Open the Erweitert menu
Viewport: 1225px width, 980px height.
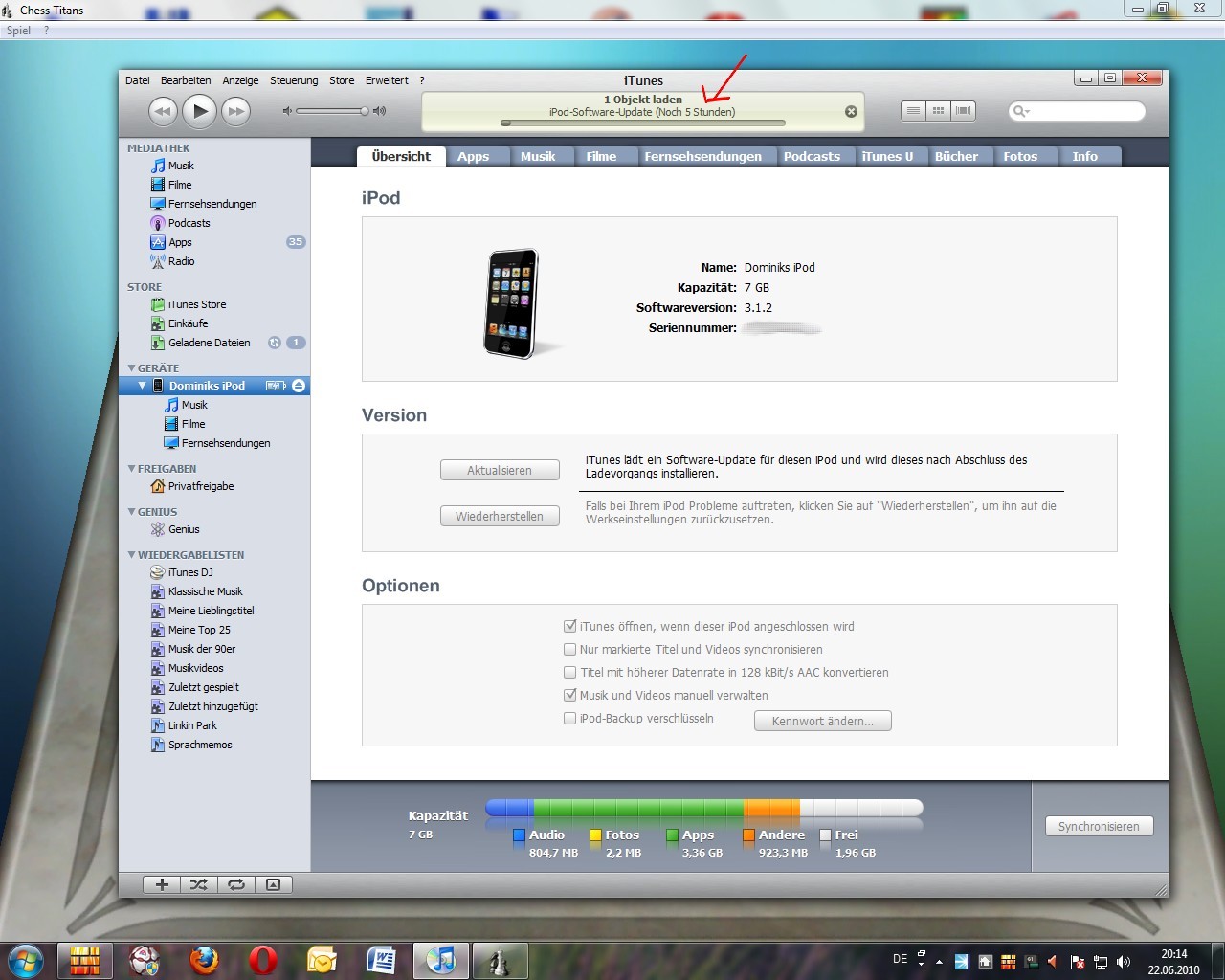pos(387,80)
